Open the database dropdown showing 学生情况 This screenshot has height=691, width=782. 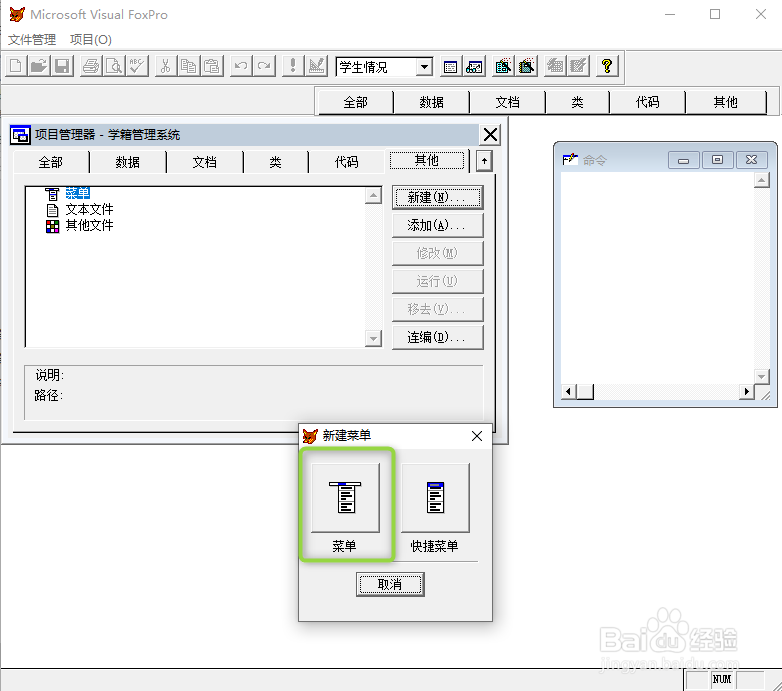coord(424,67)
